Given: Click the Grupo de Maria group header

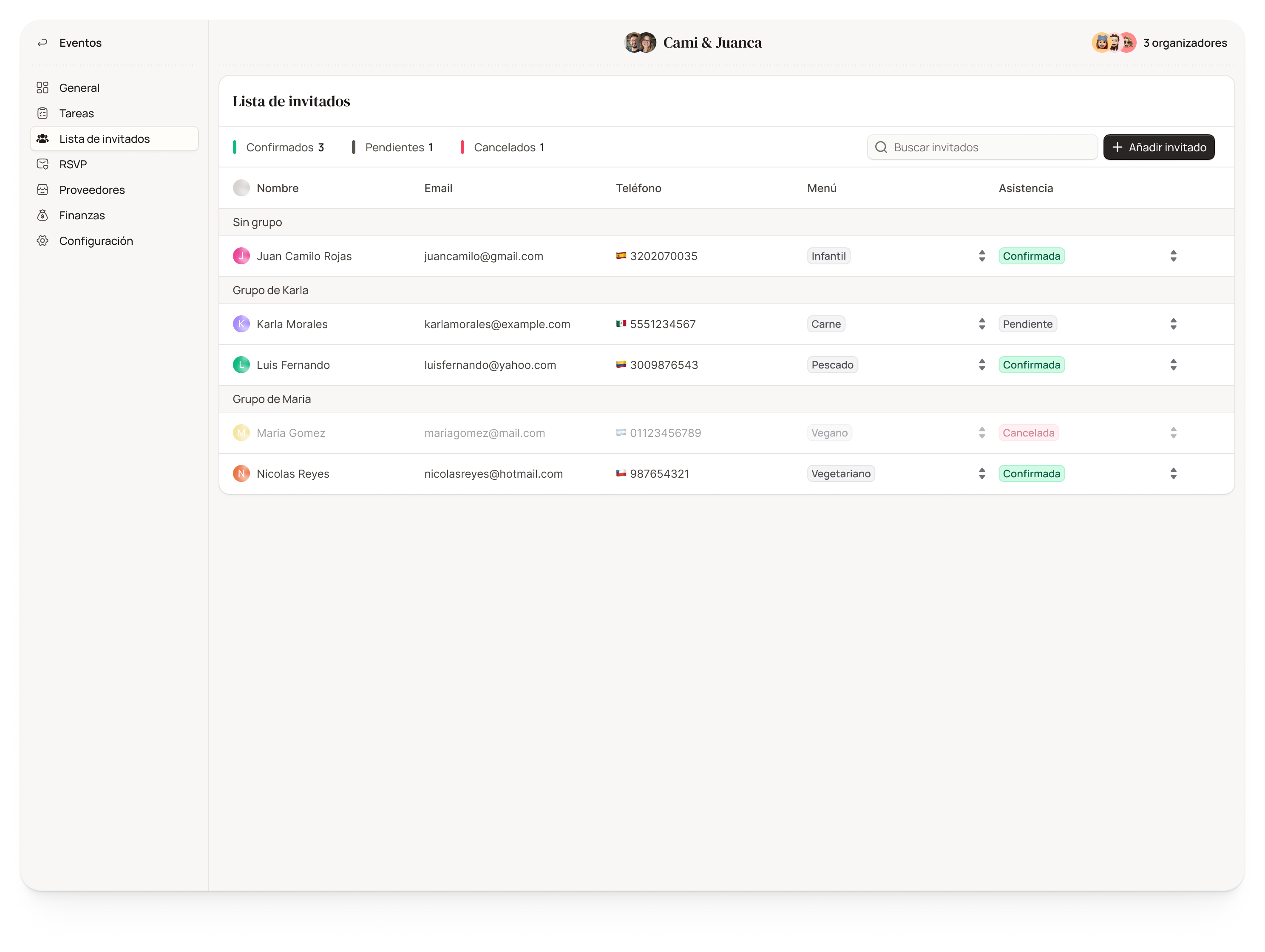Looking at the screenshot, I should tap(726, 399).
